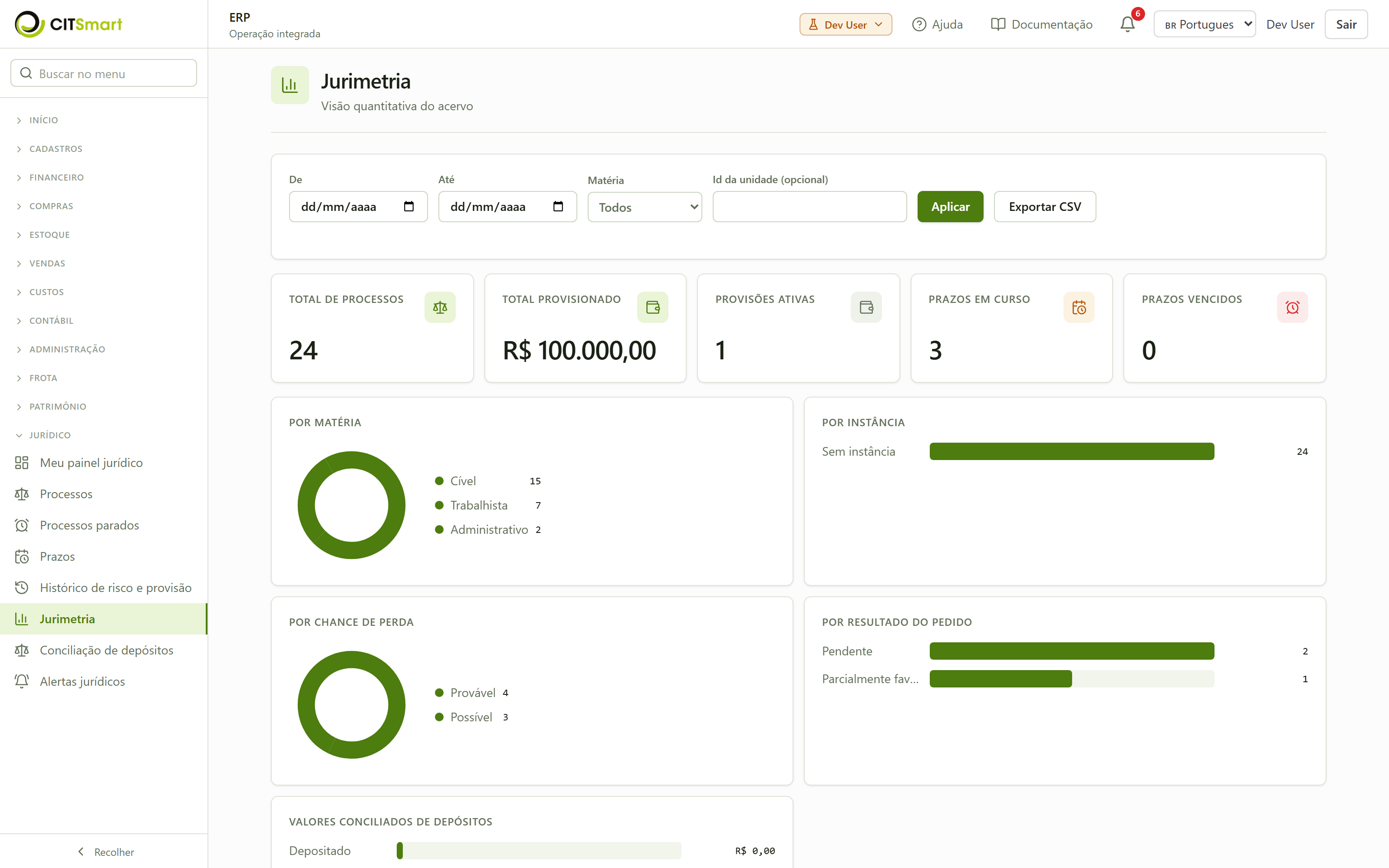
Task: Open Meu painel jurídico menu item
Action: pyautogui.click(x=103, y=463)
